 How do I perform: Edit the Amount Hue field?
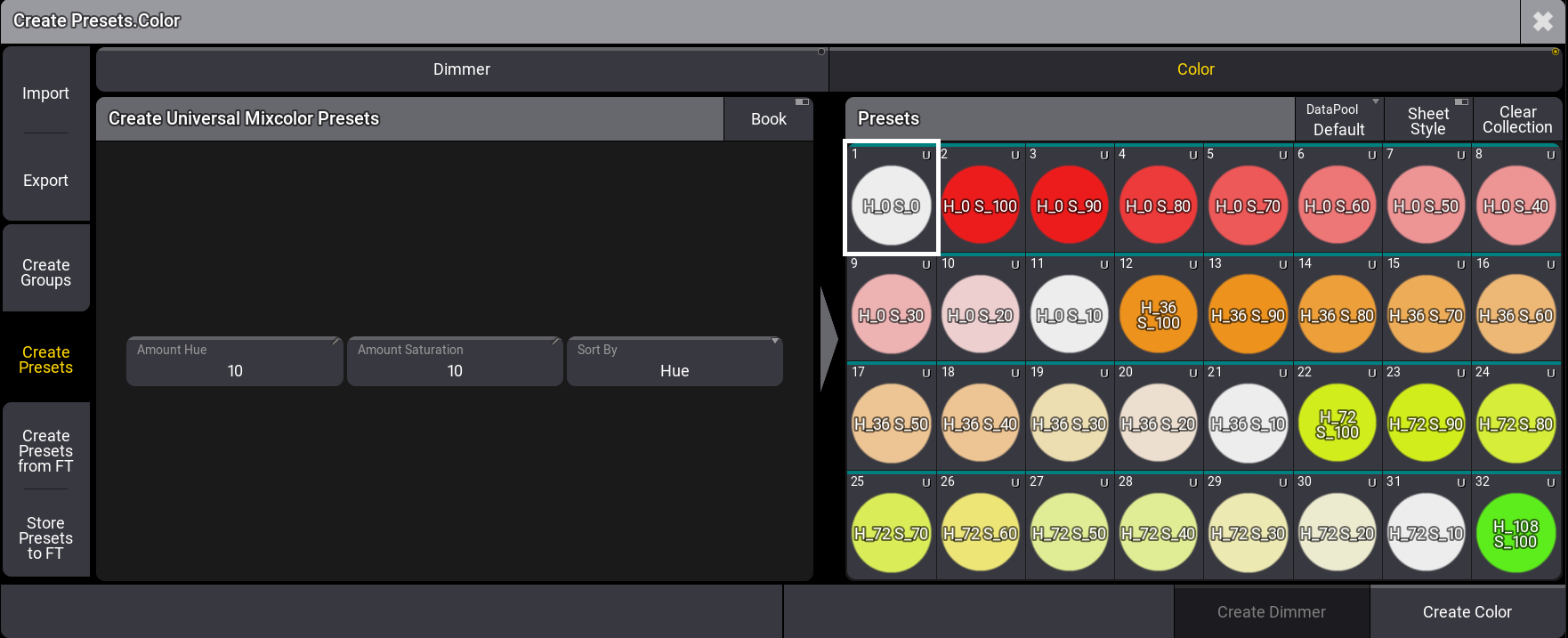pos(235,361)
